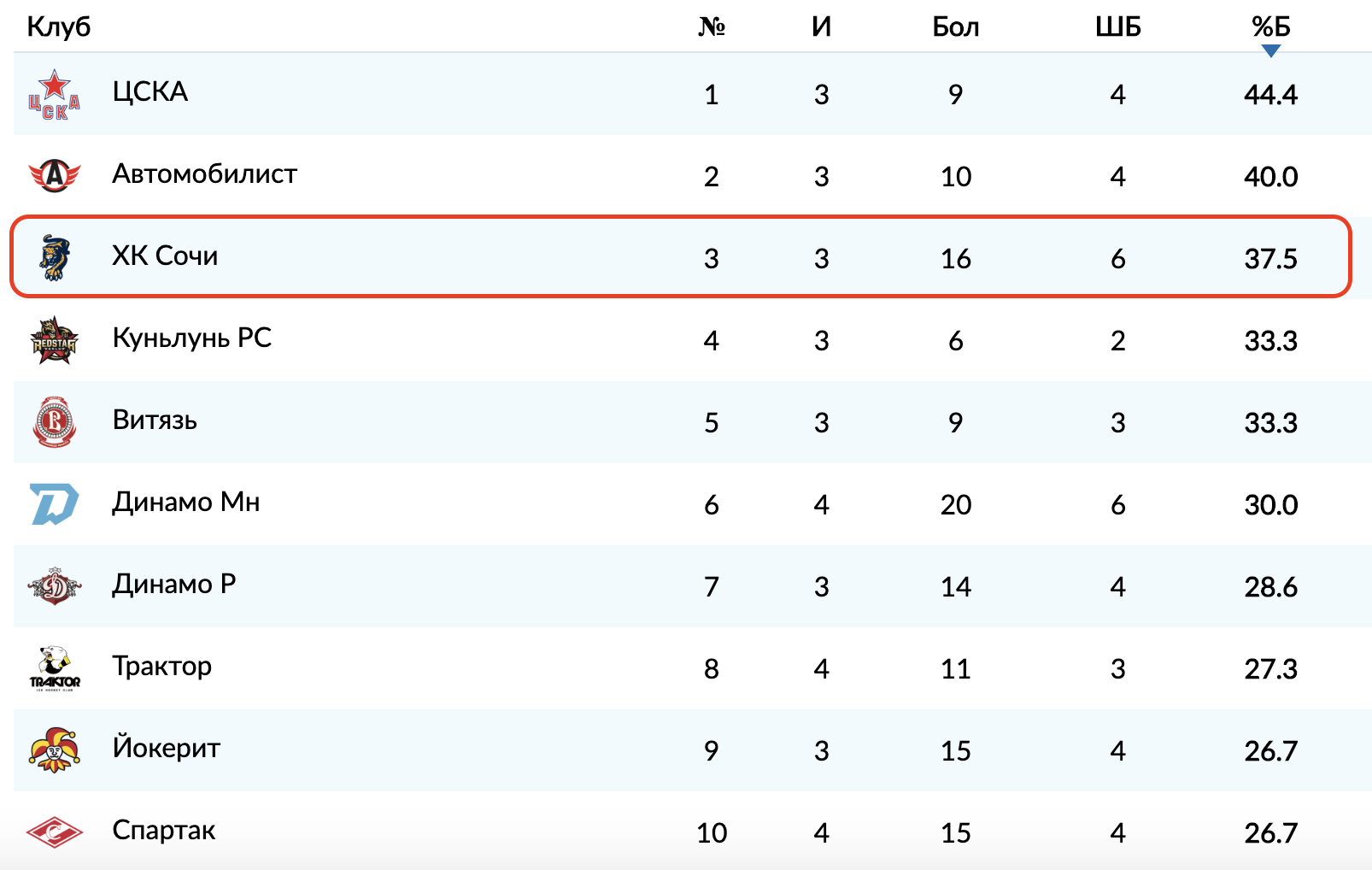Sort table by %Б column header

click(x=1270, y=26)
